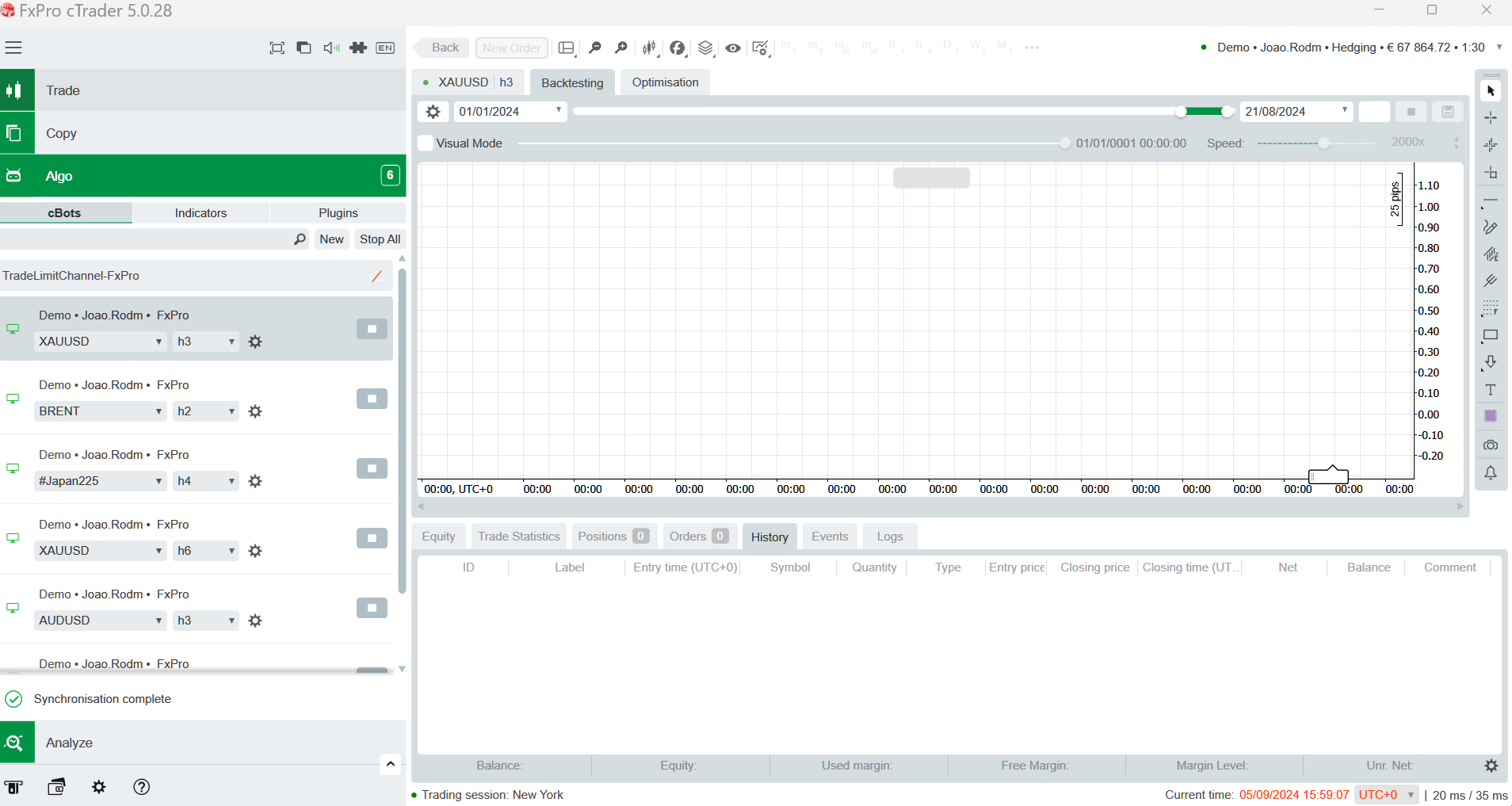Select the cursor pointer drawing tool
1512x806 pixels.
pos(1491,91)
